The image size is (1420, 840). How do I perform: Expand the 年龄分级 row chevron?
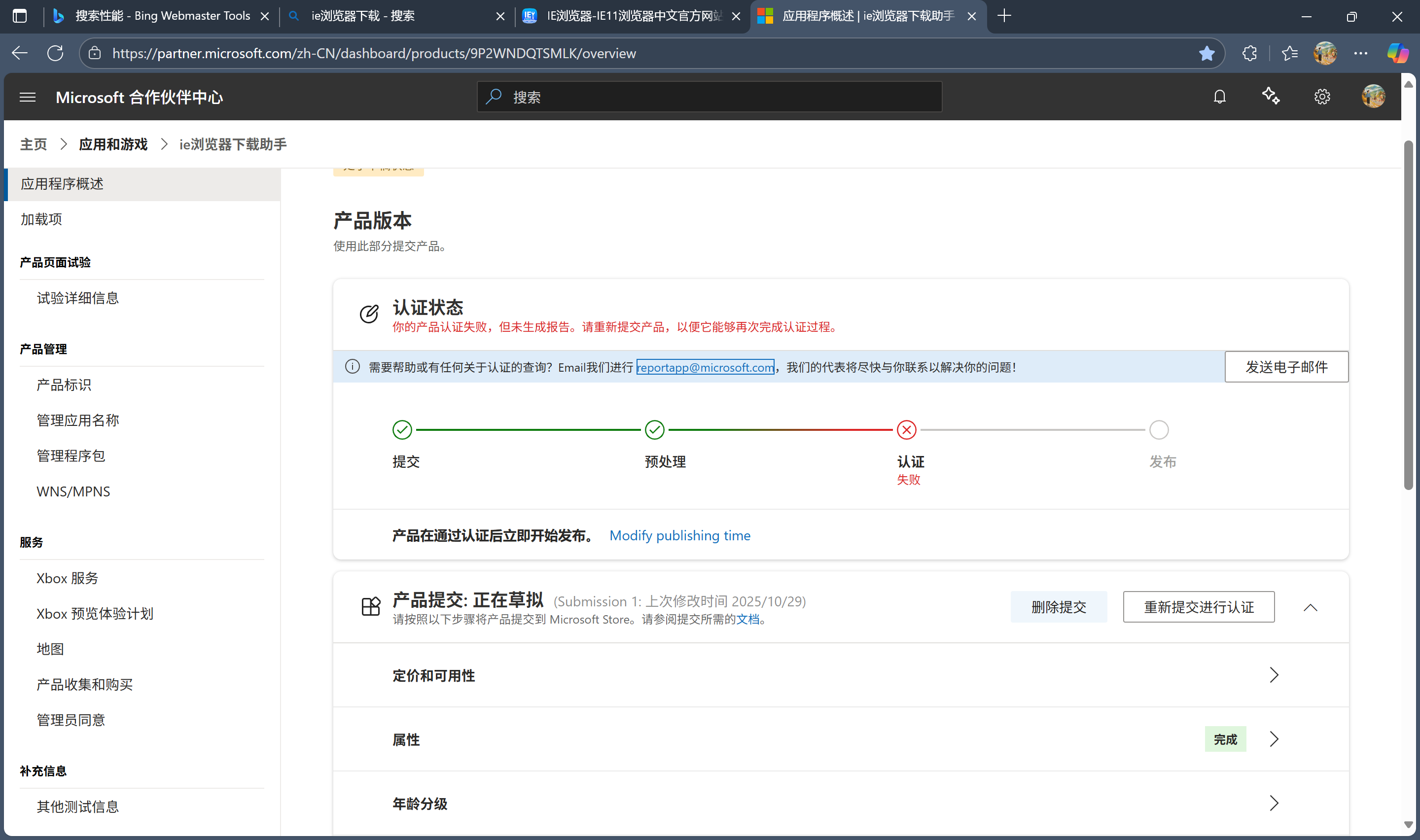point(1274,803)
